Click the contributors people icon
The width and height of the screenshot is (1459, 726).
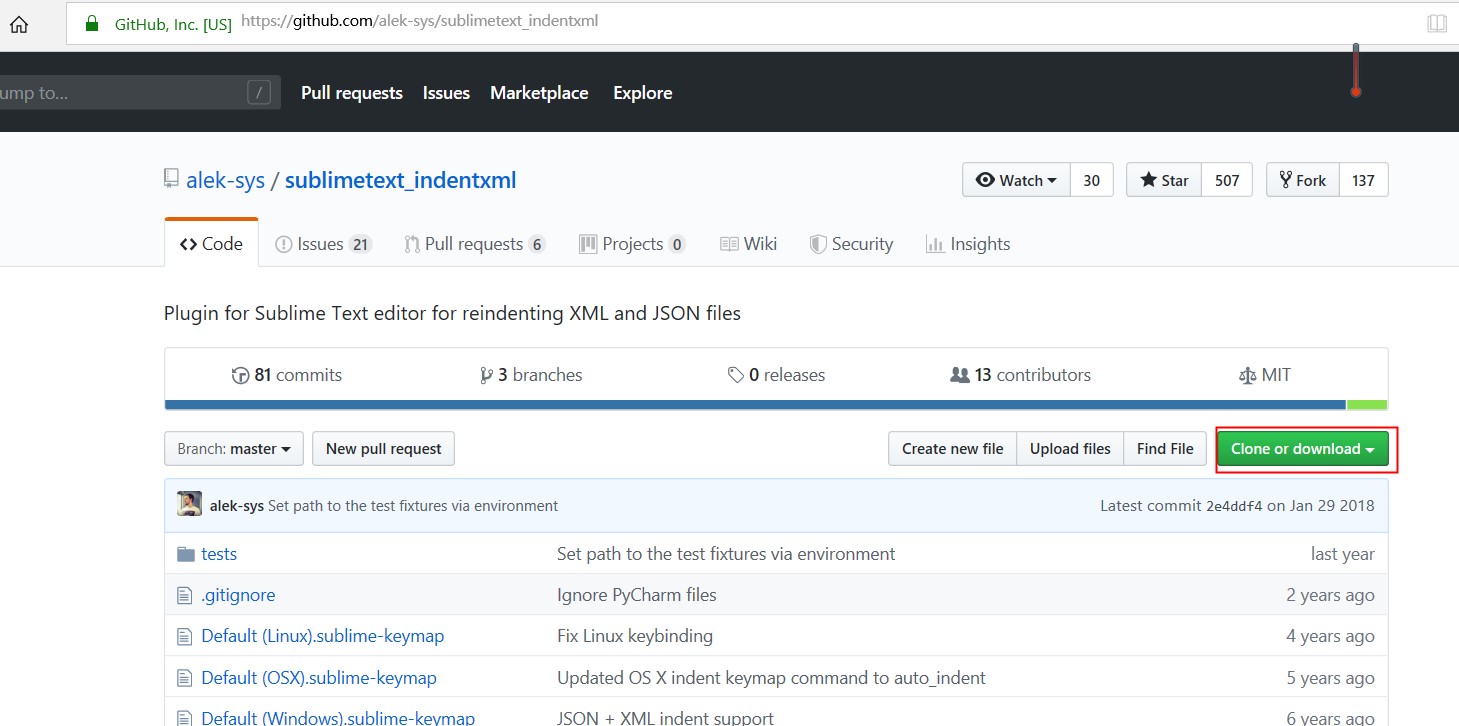click(959, 375)
